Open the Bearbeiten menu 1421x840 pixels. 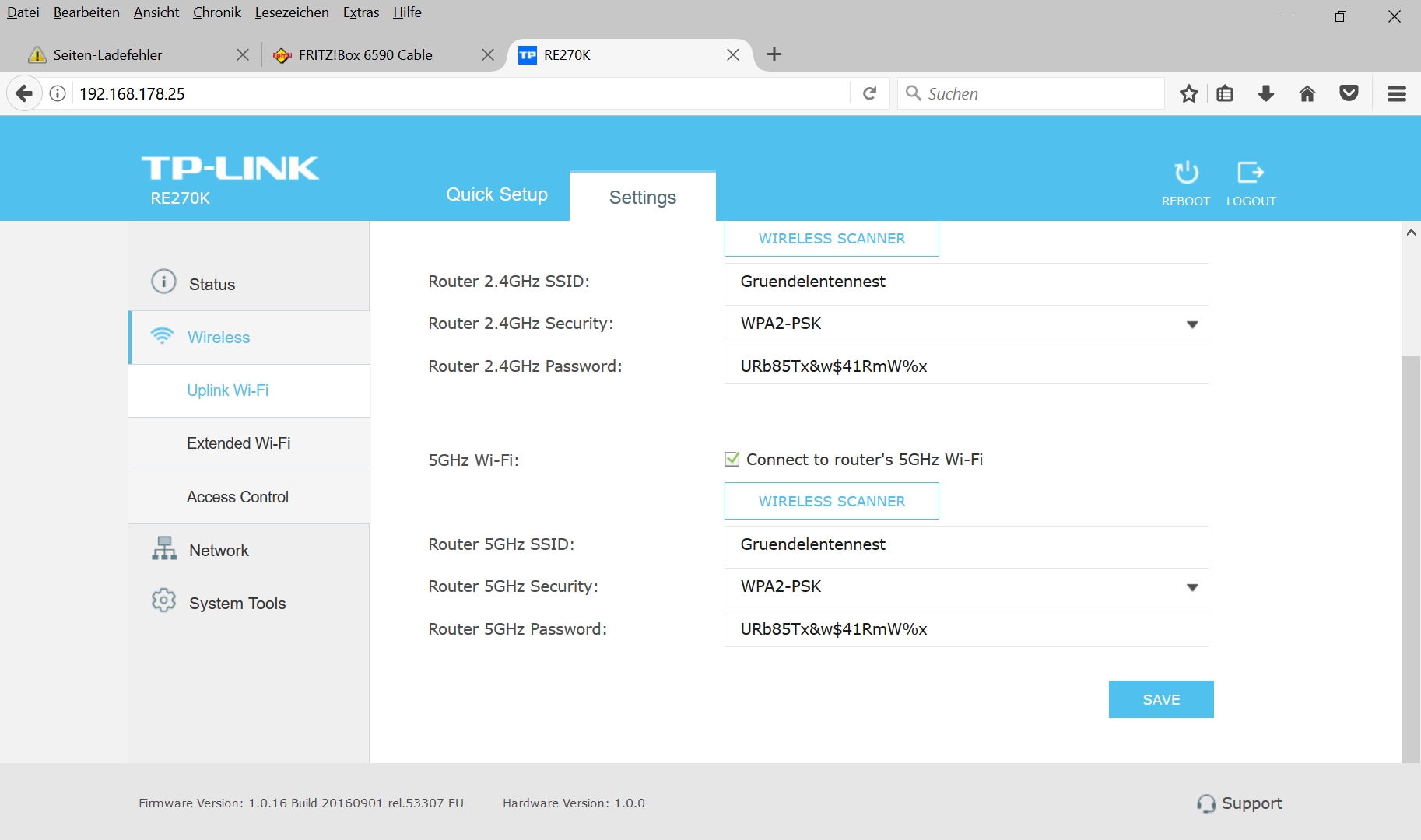click(86, 12)
